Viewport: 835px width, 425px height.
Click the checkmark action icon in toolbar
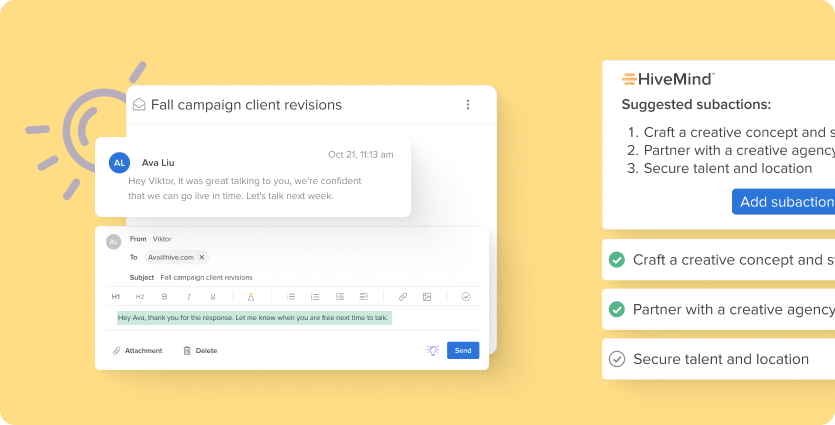pos(466,297)
